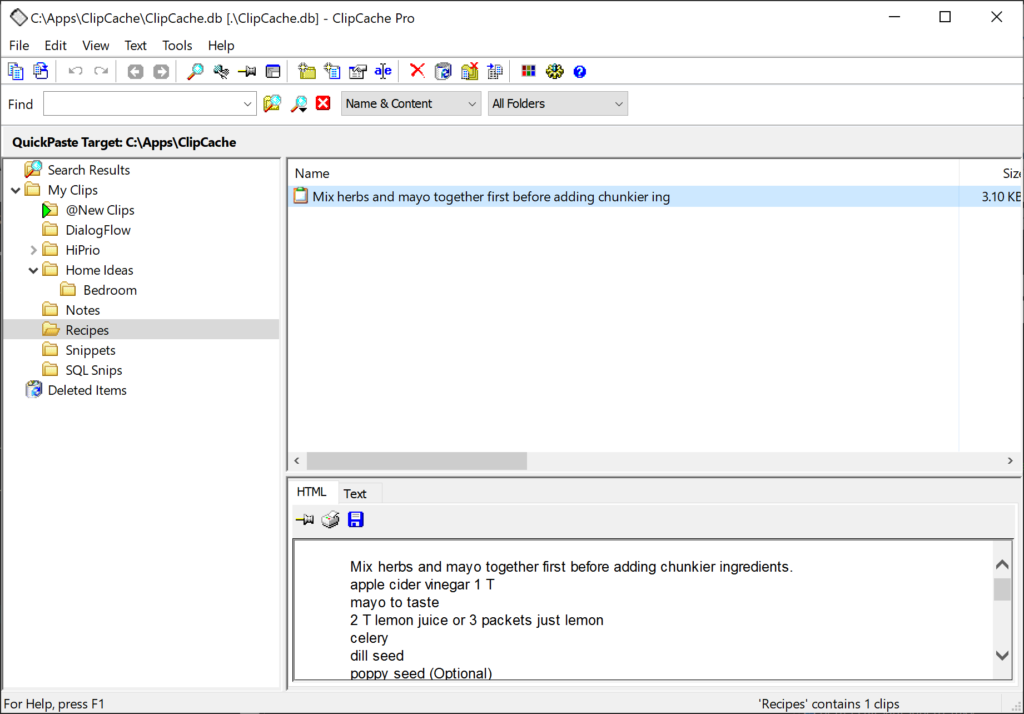Image resolution: width=1024 pixels, height=714 pixels.
Task: Click the copy clip icon in toolbar
Action: tap(16, 71)
